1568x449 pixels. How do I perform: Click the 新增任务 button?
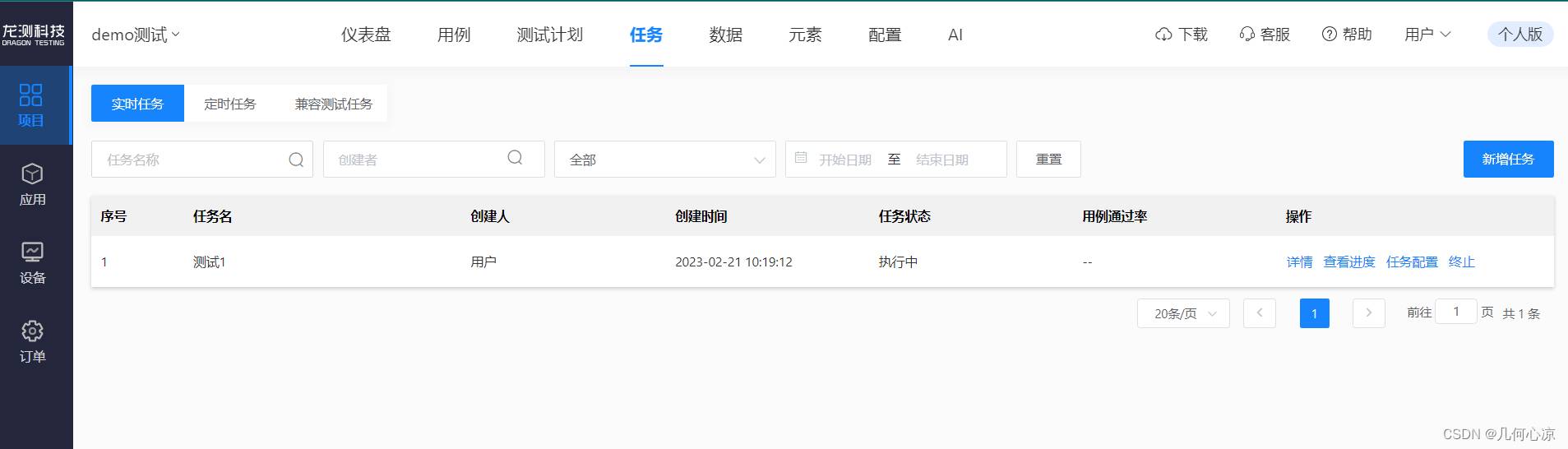pyautogui.click(x=1508, y=159)
